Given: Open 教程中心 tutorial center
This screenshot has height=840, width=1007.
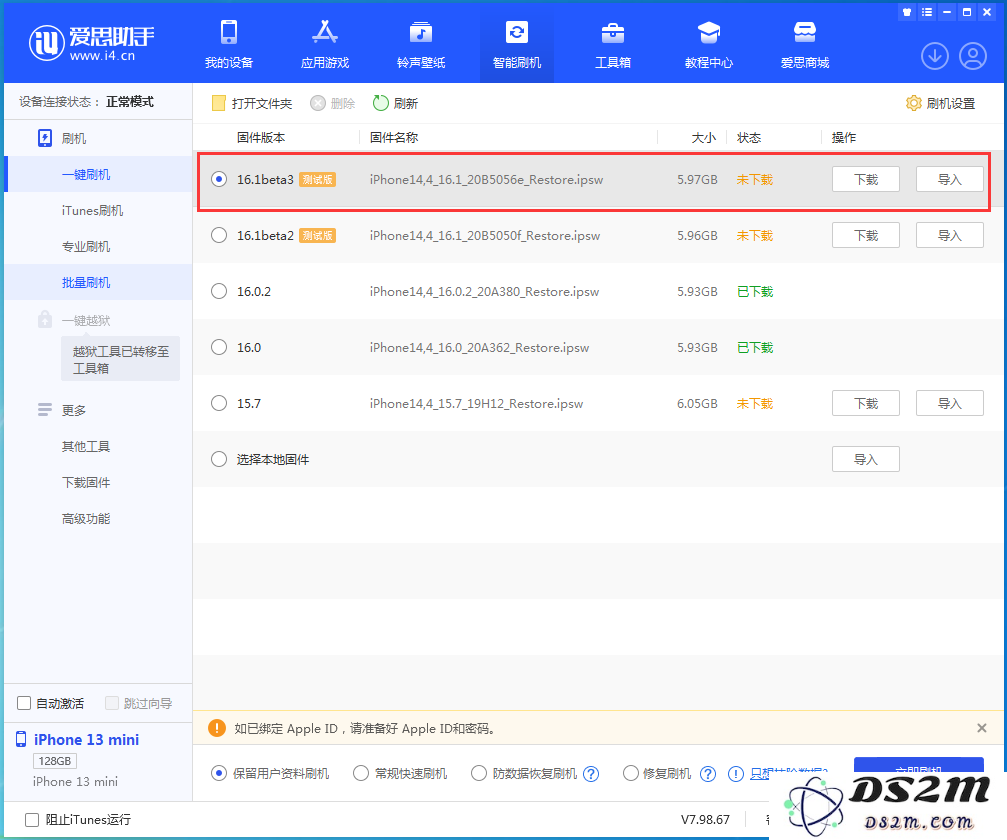Looking at the screenshot, I should tap(708, 44).
